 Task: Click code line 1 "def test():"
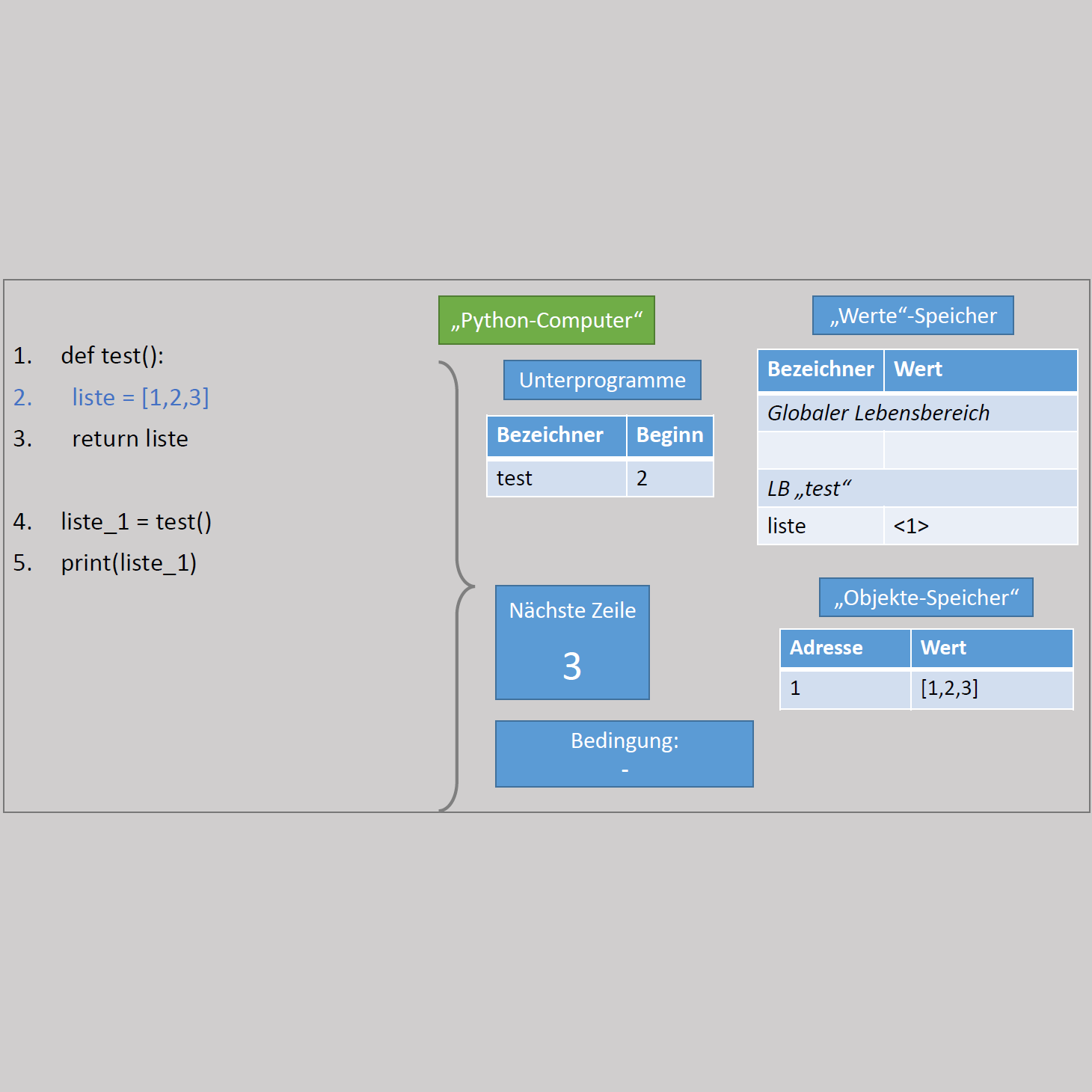pos(112,355)
